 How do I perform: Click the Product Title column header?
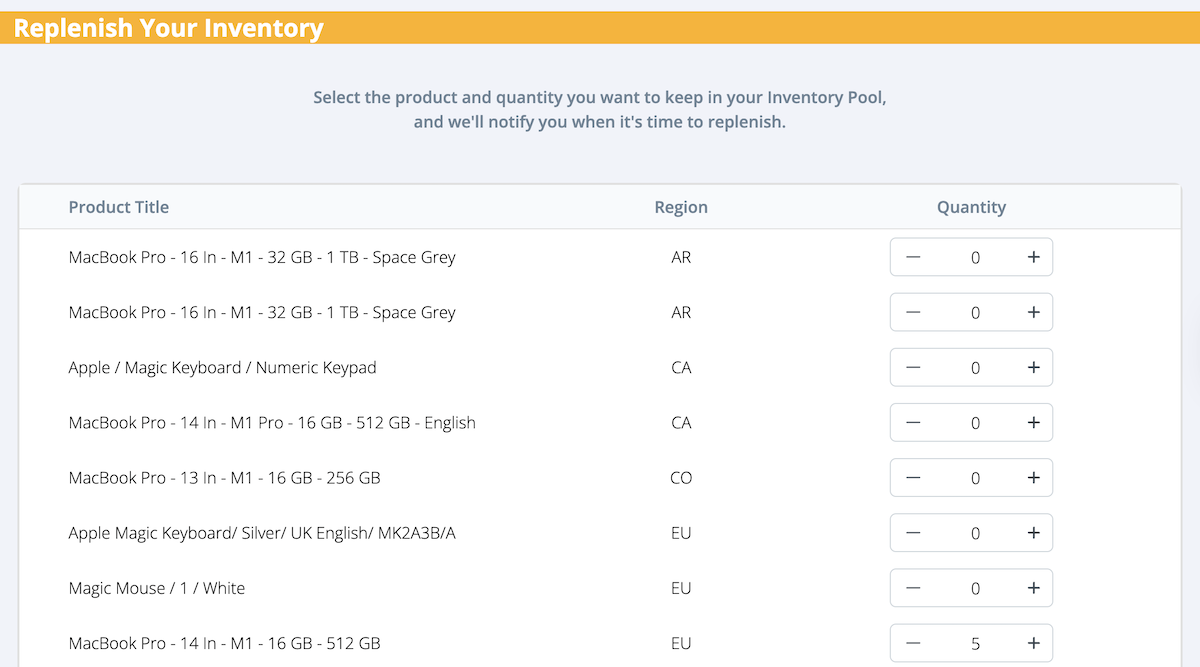coord(119,207)
